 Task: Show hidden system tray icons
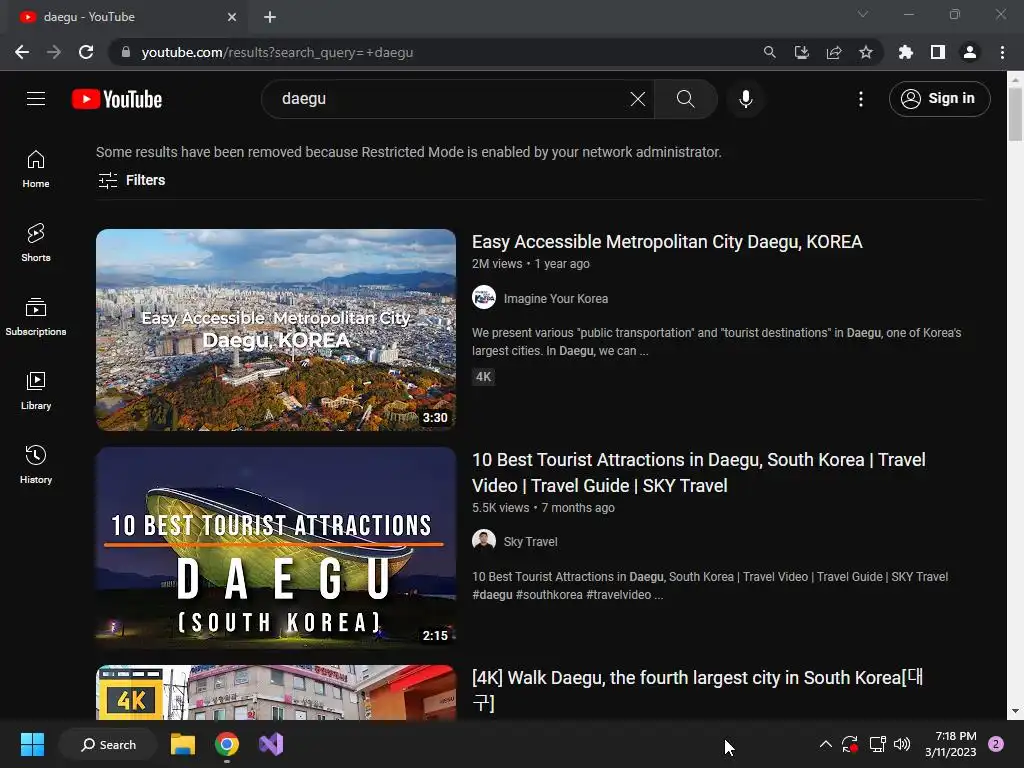825,744
